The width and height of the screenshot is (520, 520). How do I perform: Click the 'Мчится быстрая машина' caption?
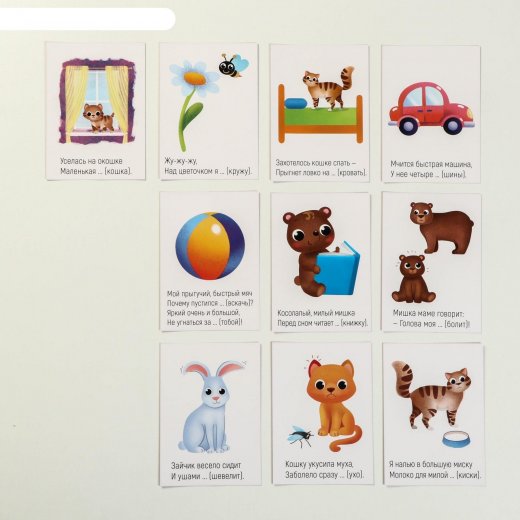coord(431,164)
